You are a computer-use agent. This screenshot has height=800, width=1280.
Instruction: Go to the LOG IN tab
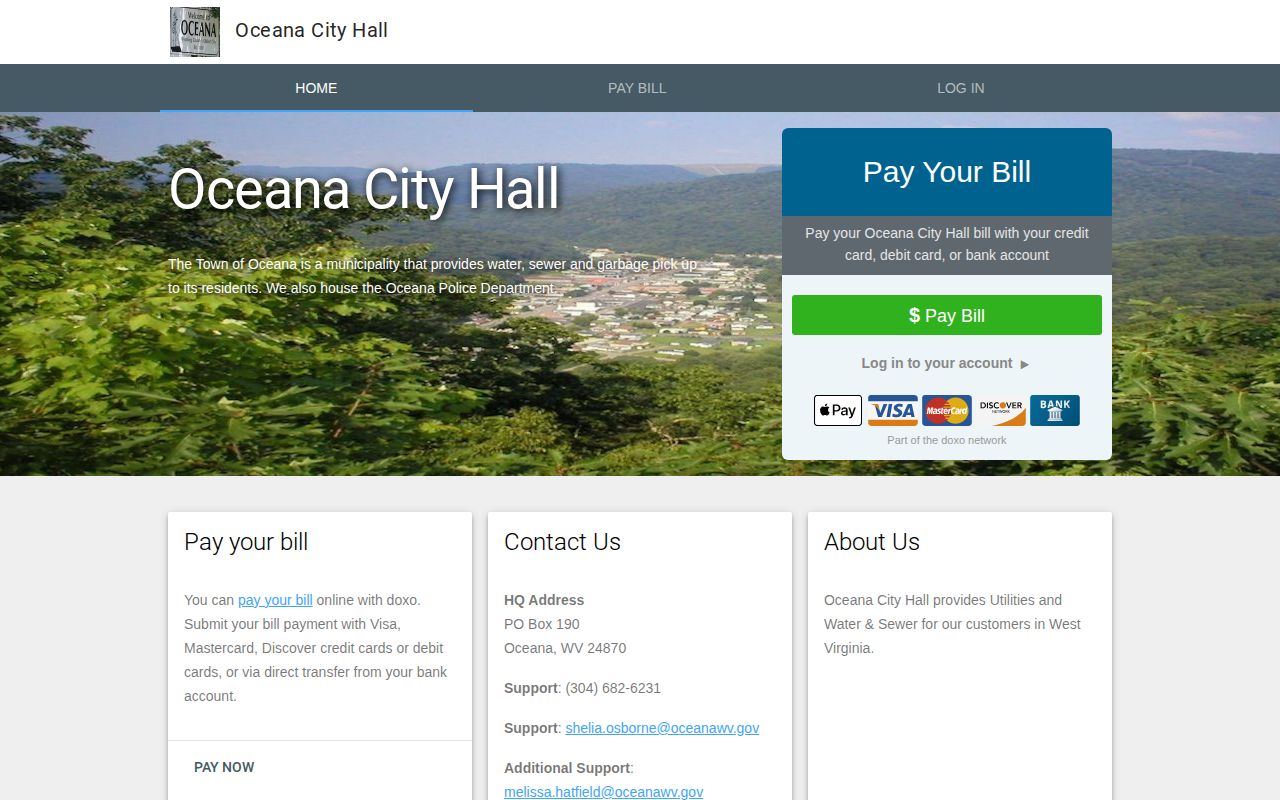(960, 88)
